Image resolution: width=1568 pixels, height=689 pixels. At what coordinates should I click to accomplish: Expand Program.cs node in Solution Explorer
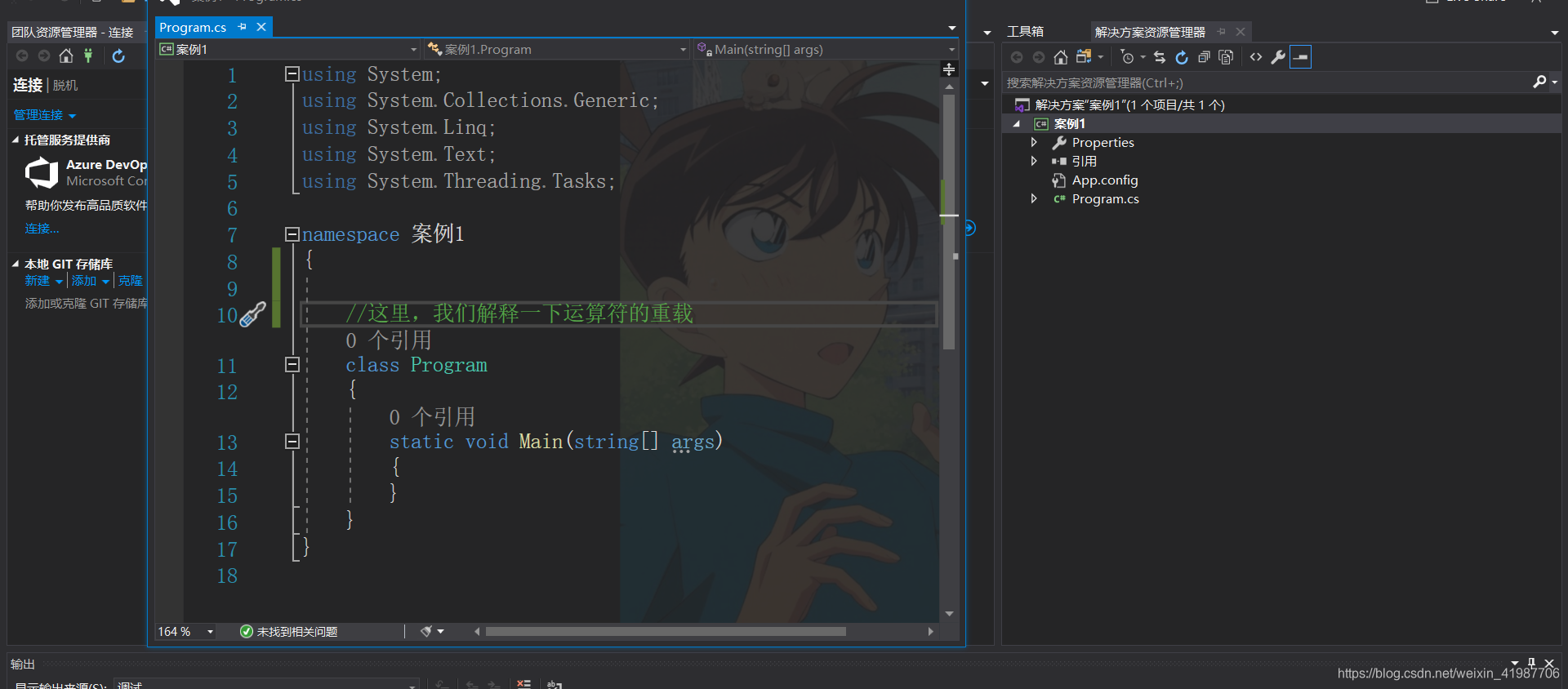coord(1034,198)
